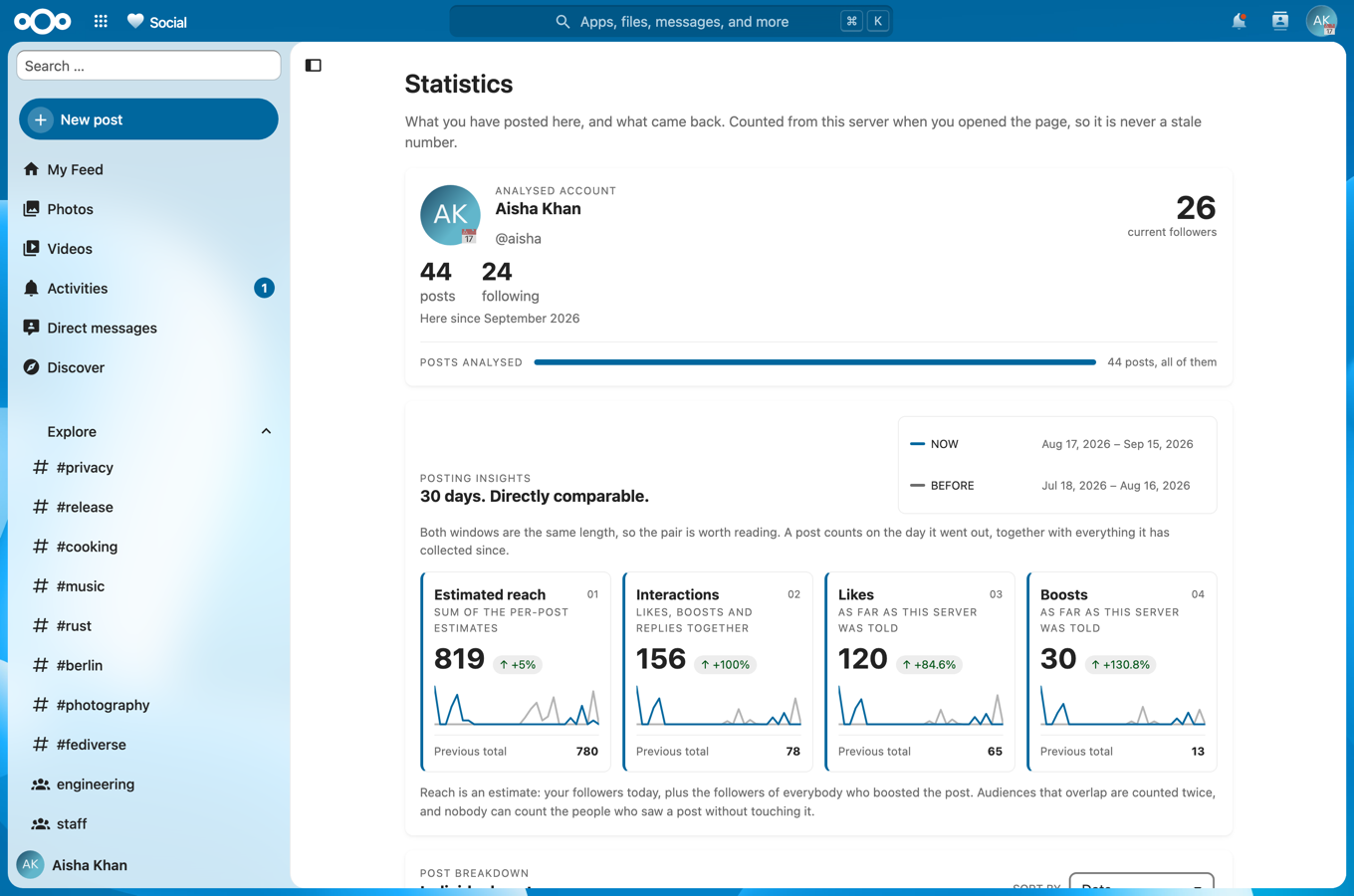Open the #berlin hashtag
The image size is (1354, 896).
pos(148,665)
